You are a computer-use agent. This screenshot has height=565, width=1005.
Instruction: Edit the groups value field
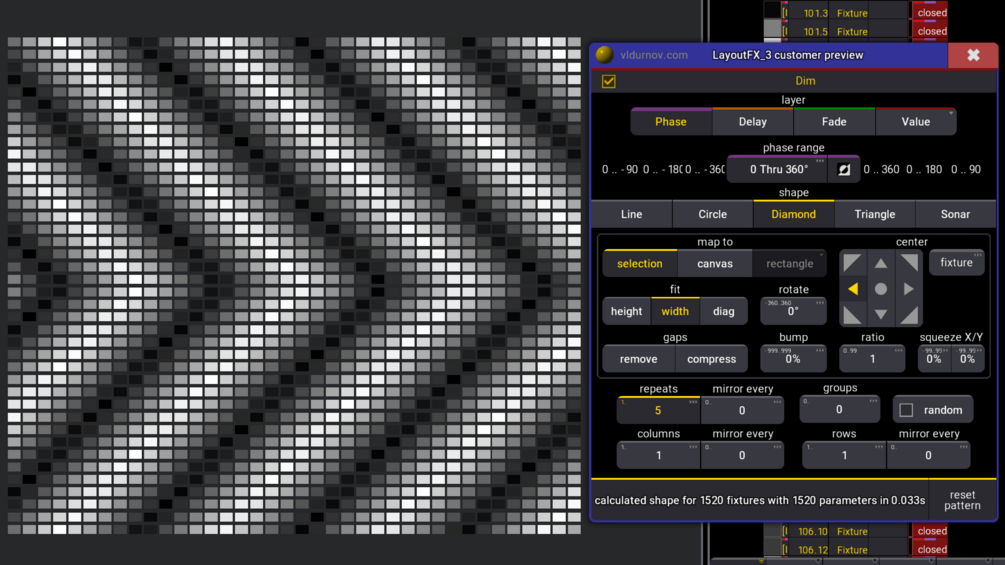tap(839, 409)
